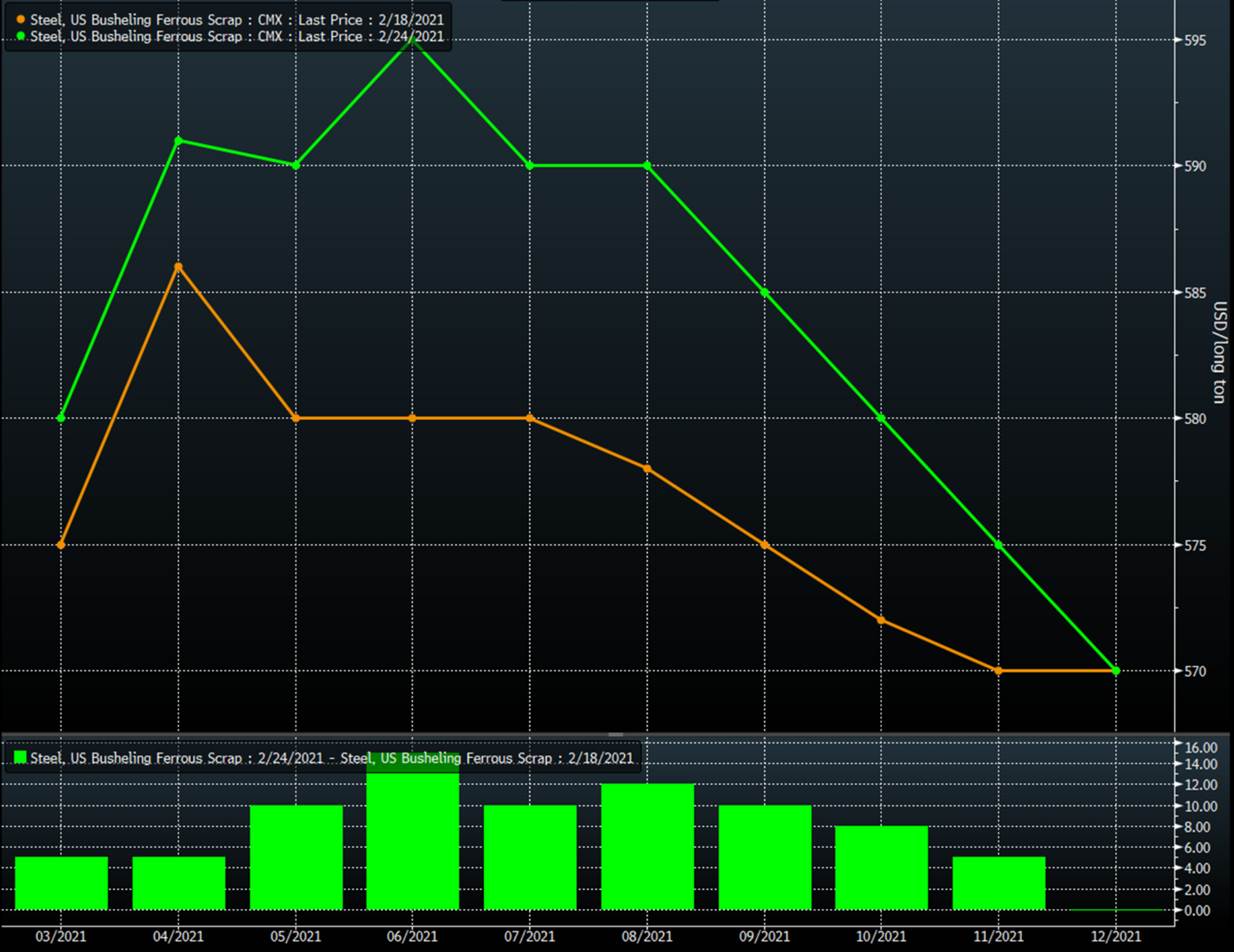Select the spread bar for 08/2021

tap(647, 846)
